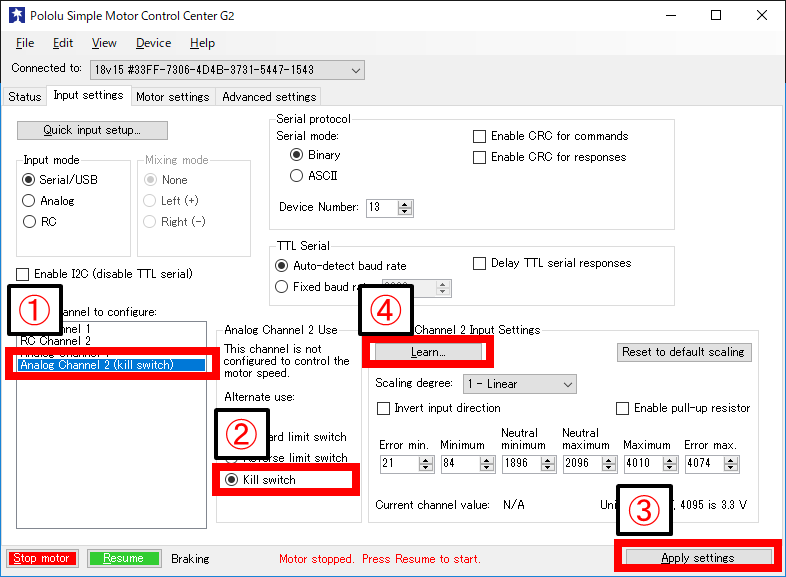
Task: Toggle Enable pull-up resistor
Action: pyautogui.click(x=683, y=408)
